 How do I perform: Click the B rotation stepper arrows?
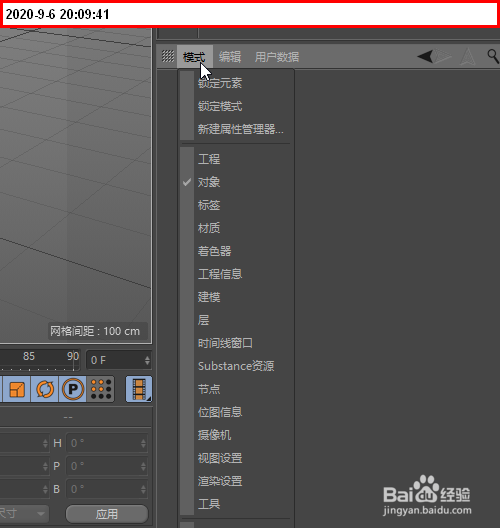click(x=143, y=489)
